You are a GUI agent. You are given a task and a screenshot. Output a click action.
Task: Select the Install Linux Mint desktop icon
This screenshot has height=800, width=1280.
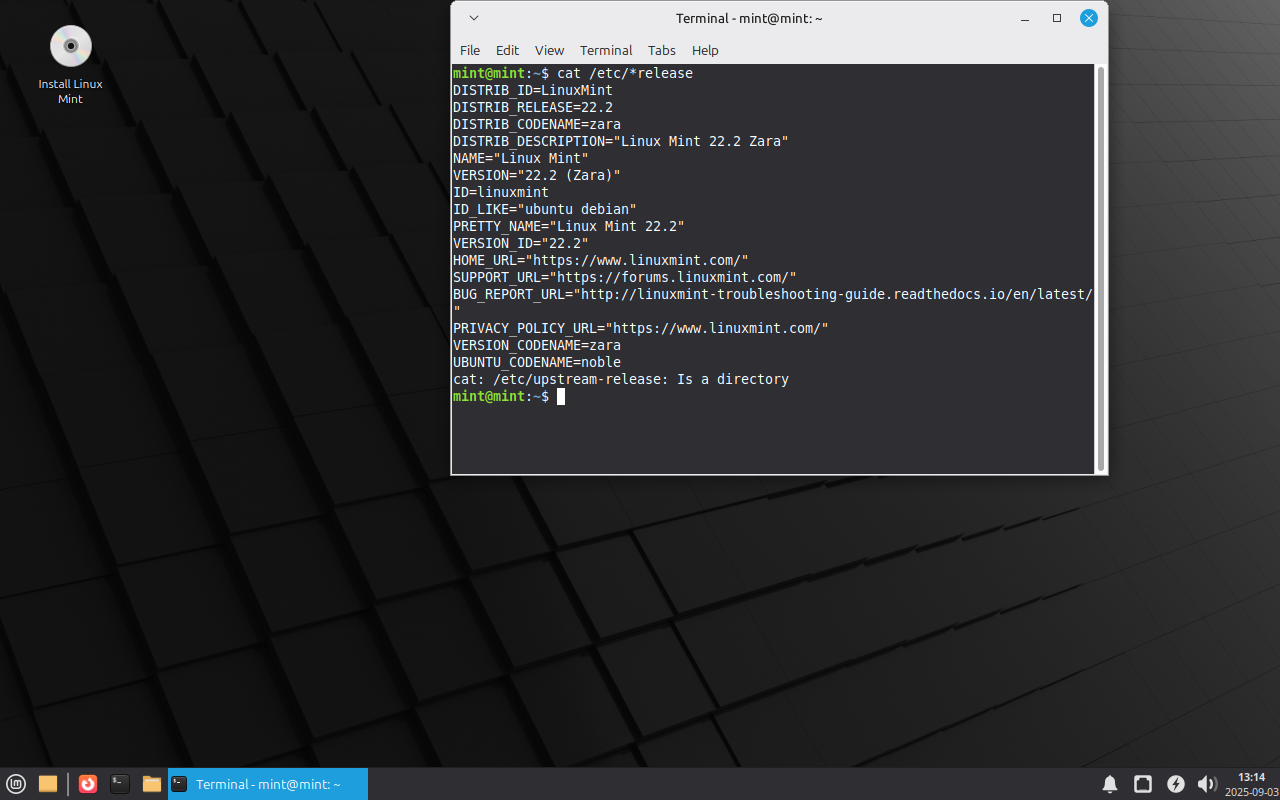click(70, 65)
